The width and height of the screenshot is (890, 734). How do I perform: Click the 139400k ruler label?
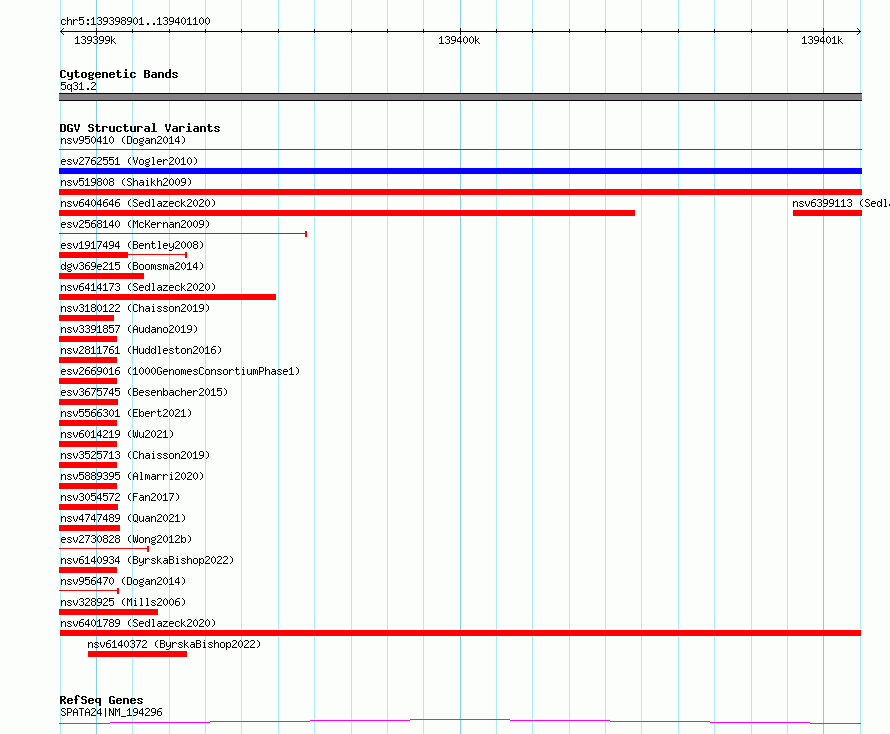[x=459, y=40]
